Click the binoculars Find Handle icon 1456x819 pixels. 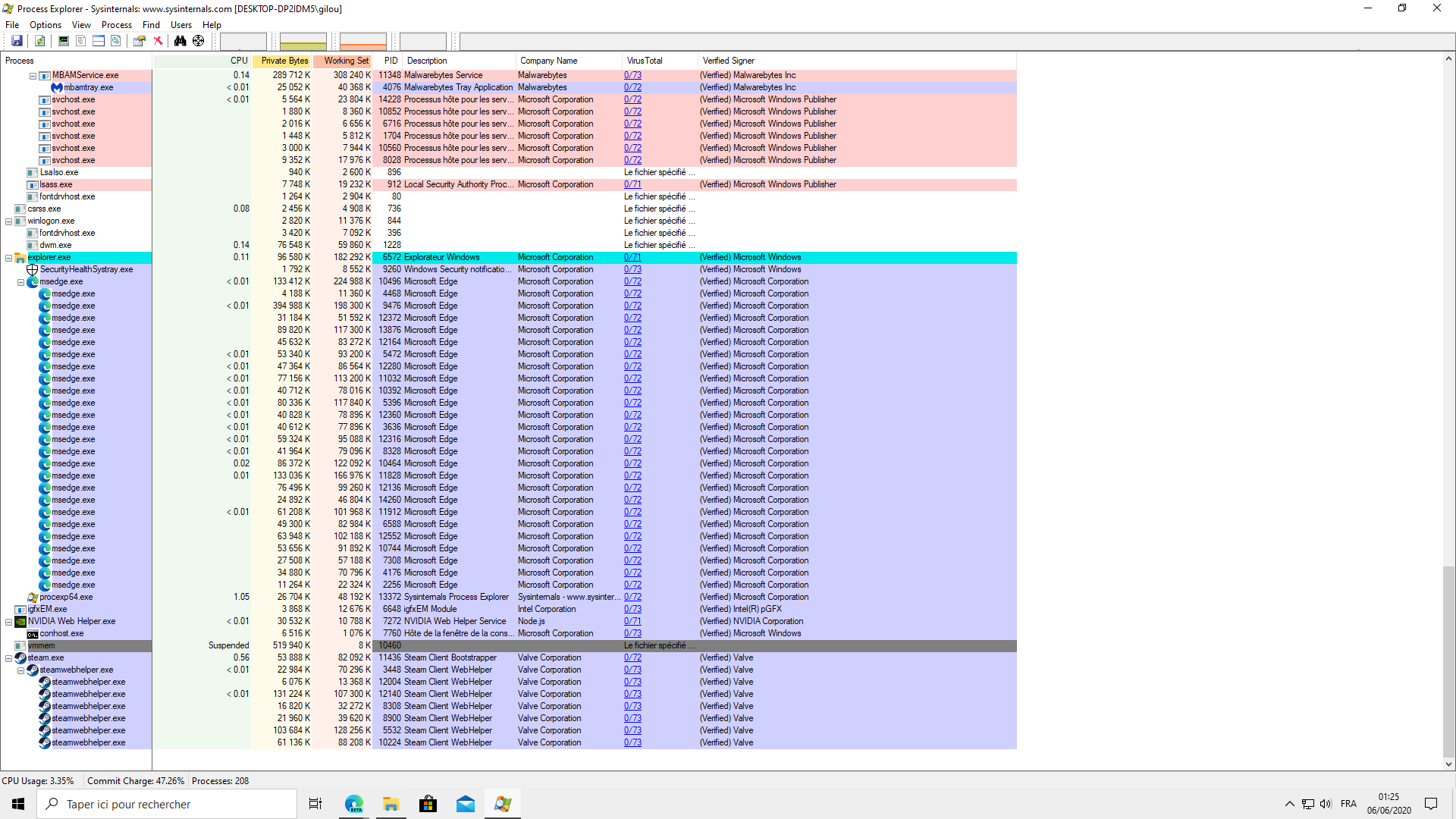(180, 41)
